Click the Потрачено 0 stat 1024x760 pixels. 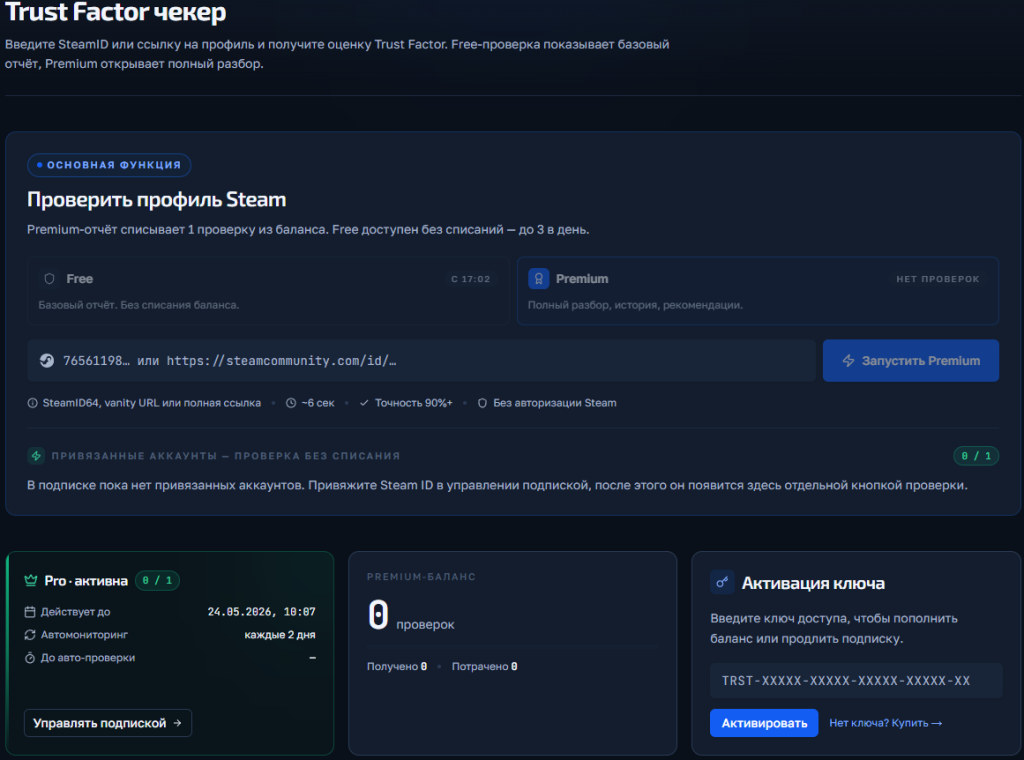[485, 667]
